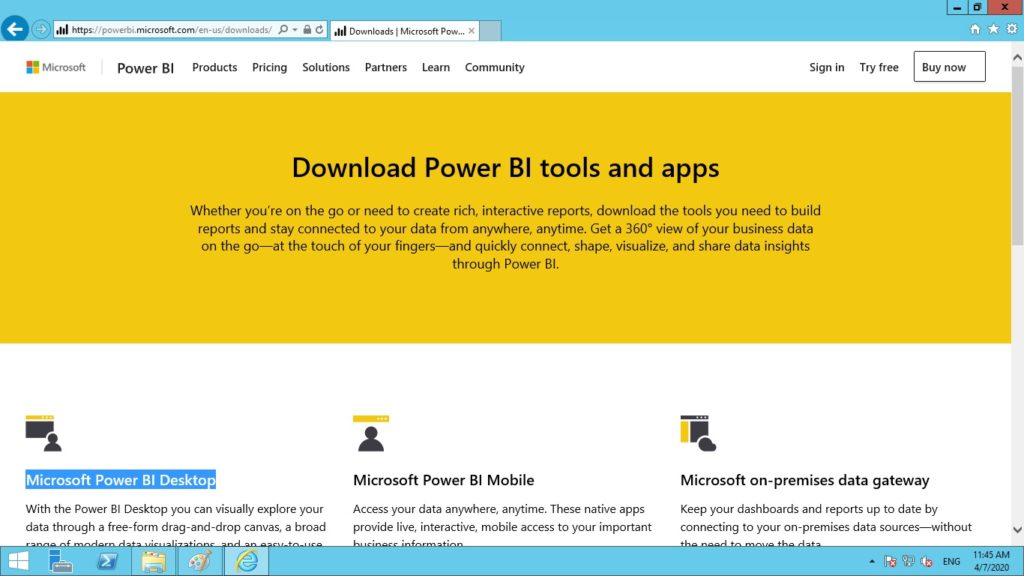Click the vertical scrollbar thumb
This screenshot has height=576, width=1024.
coord(1017,155)
